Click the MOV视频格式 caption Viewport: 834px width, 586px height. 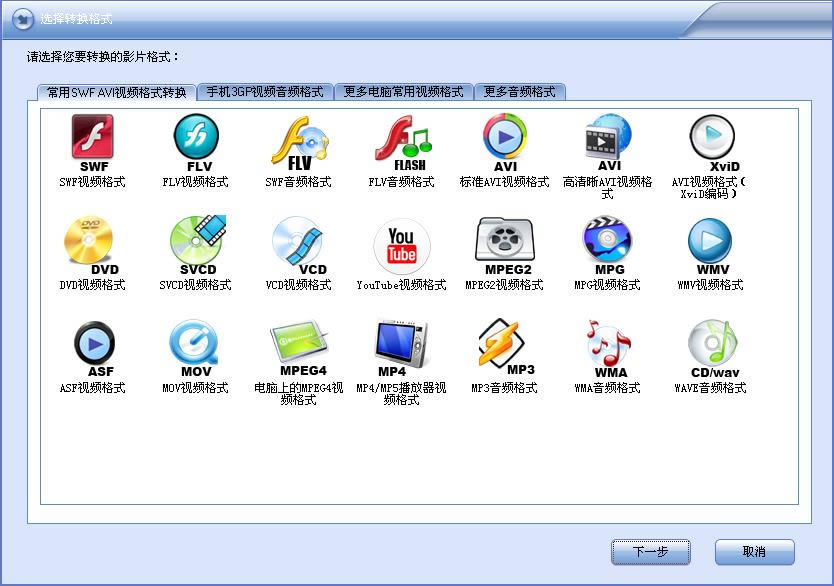click(195, 388)
